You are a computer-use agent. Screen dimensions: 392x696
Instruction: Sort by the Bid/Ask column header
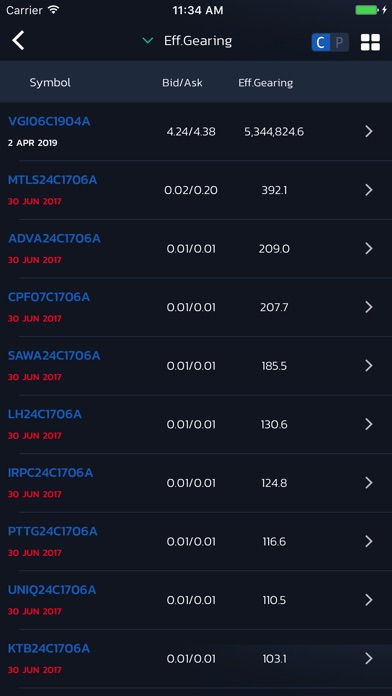(x=182, y=83)
